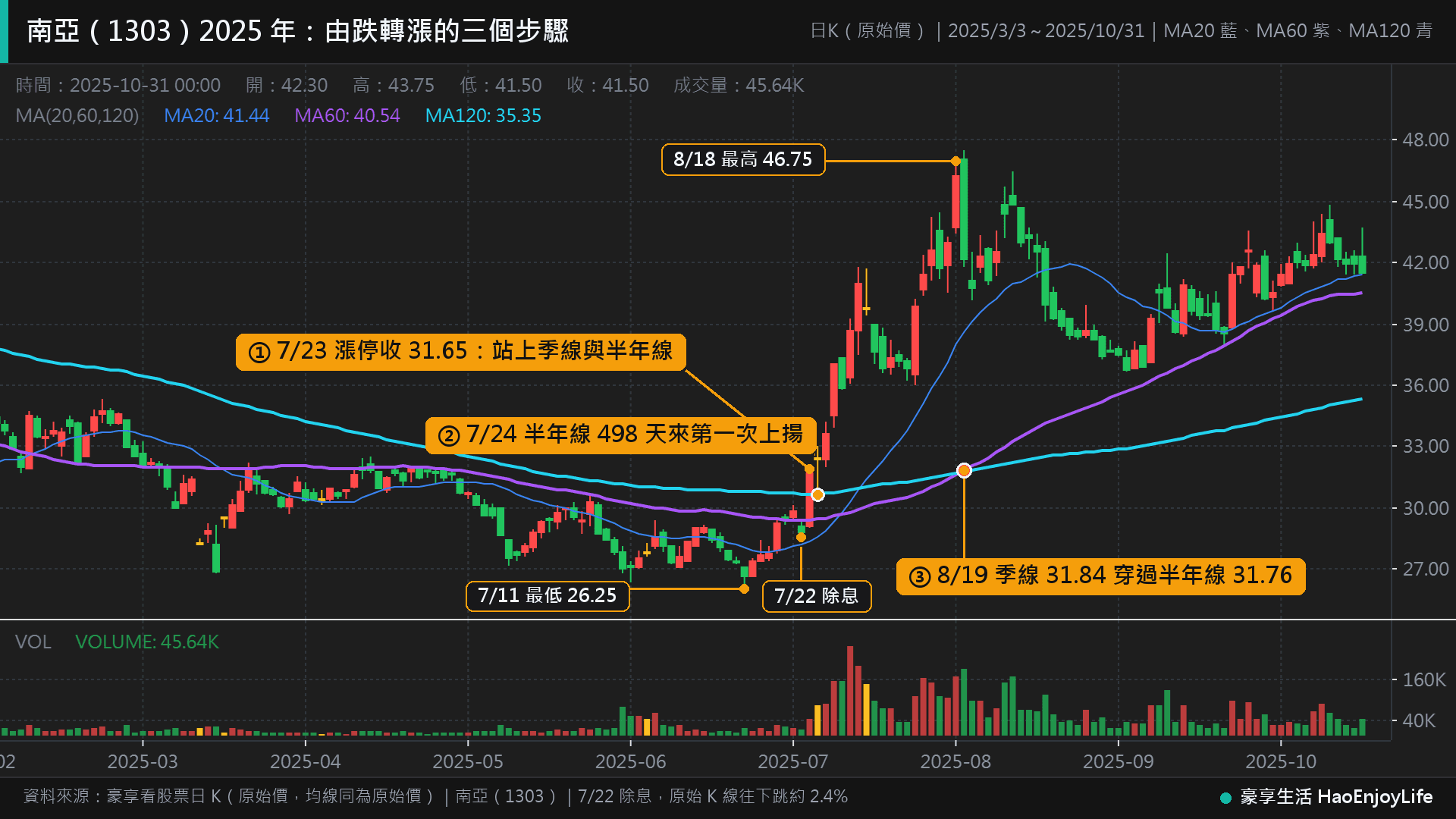Click the 30.00 price axis label
Viewport: 1456px width, 819px height.
(1425, 508)
